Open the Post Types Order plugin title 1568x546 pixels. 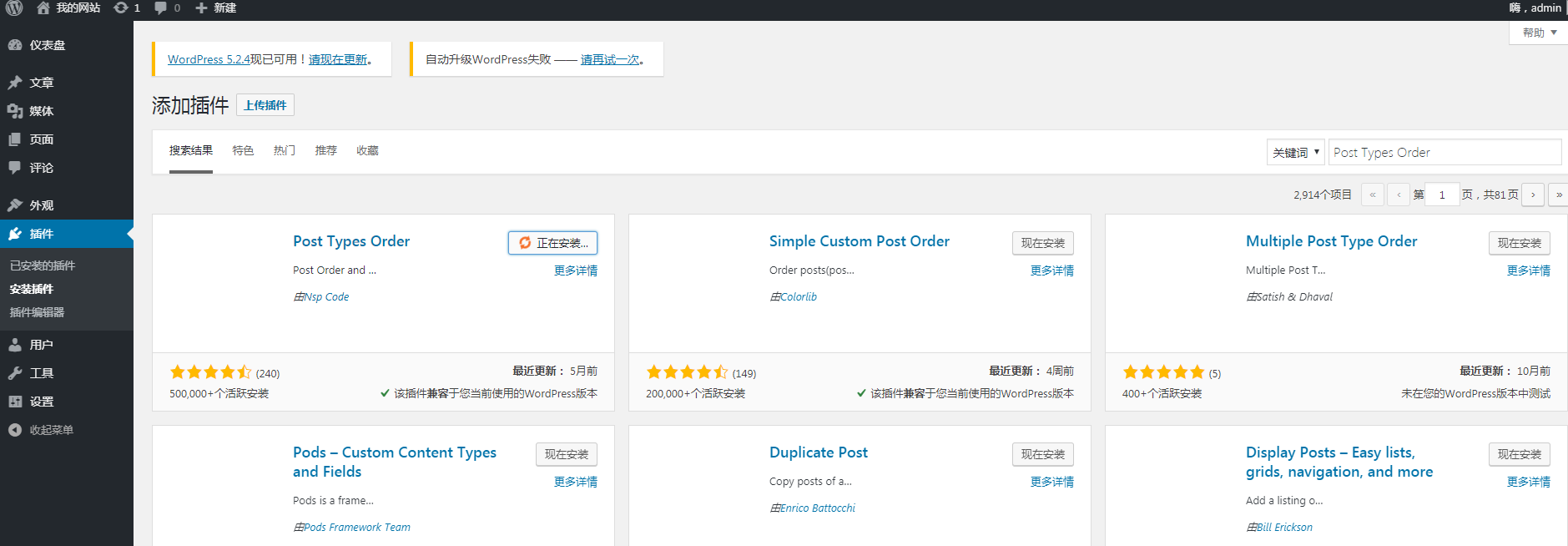pos(351,241)
